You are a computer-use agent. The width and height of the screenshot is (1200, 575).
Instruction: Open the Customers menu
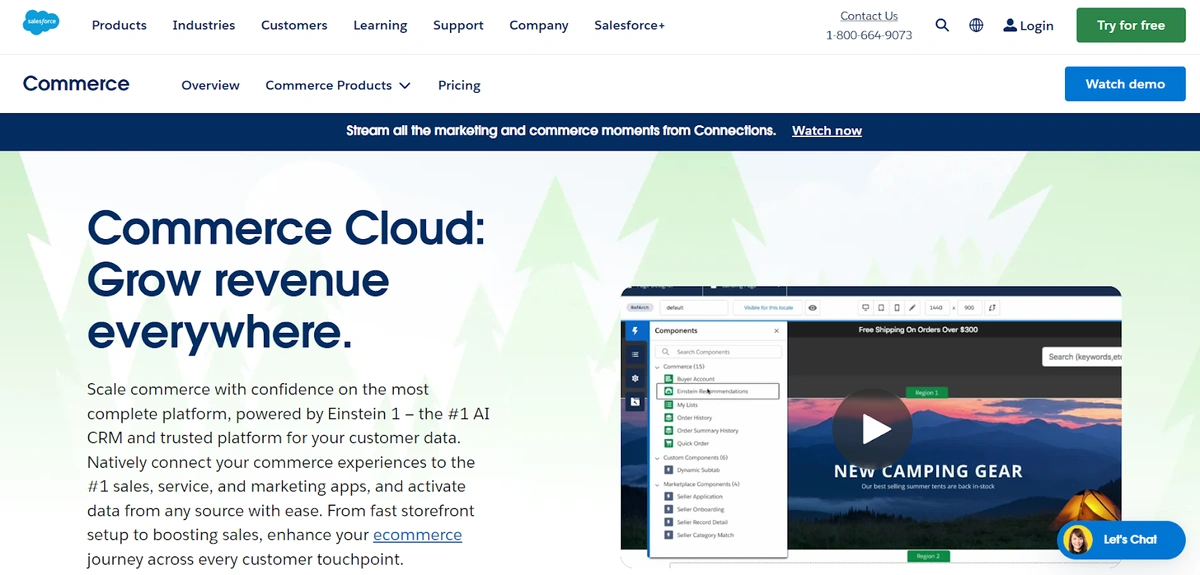[x=294, y=25]
